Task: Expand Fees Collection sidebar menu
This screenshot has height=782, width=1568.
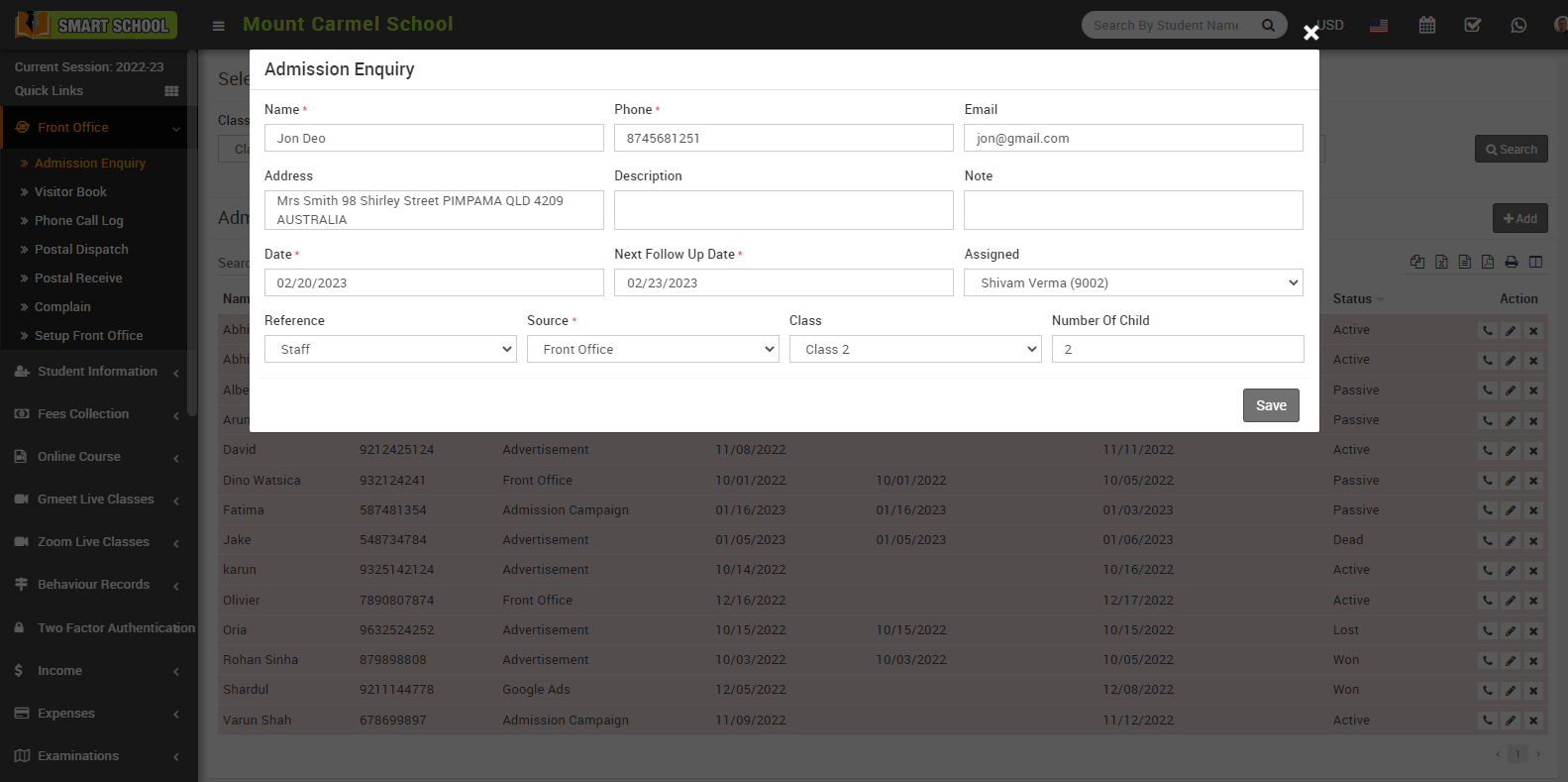Action: point(83,414)
